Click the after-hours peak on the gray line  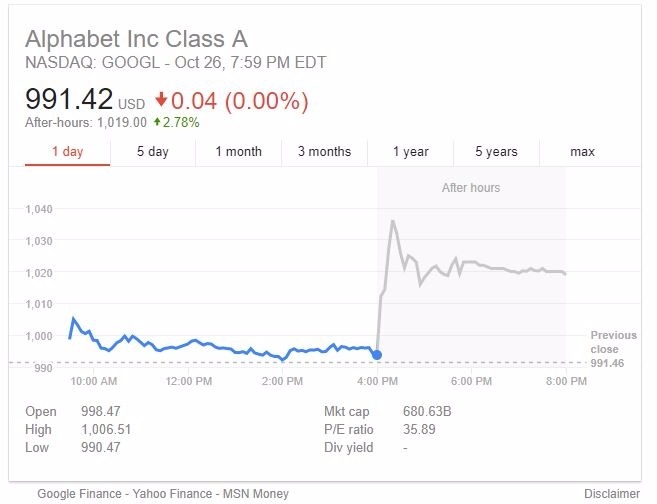pyautogui.click(x=393, y=221)
